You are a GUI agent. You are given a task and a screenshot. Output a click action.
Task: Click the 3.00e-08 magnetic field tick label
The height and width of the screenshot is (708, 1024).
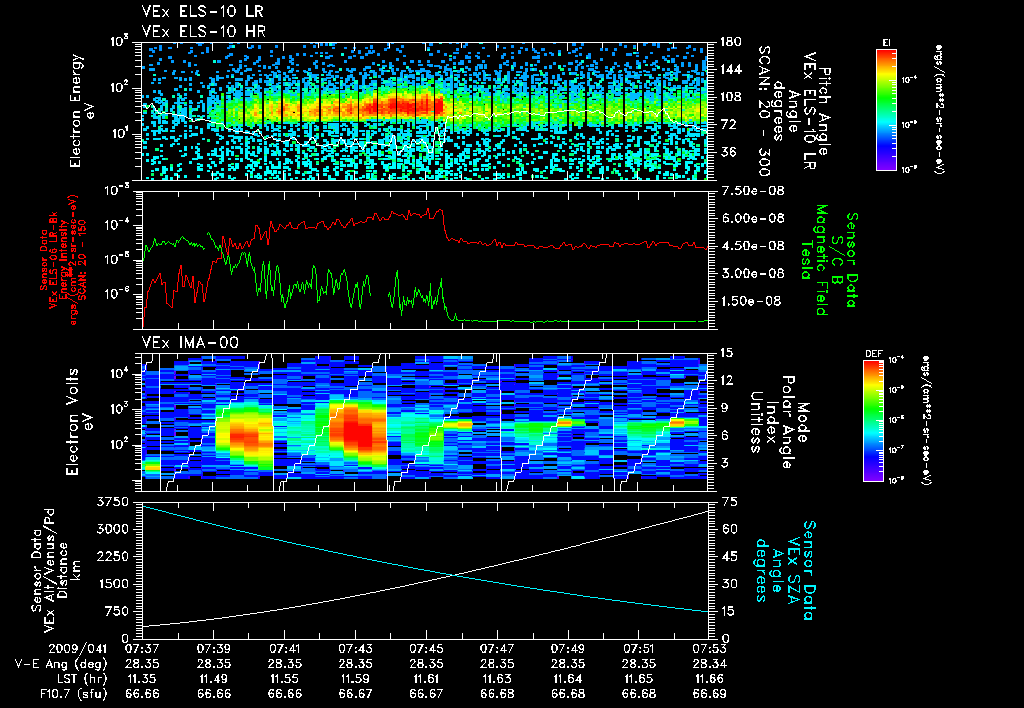752,273
